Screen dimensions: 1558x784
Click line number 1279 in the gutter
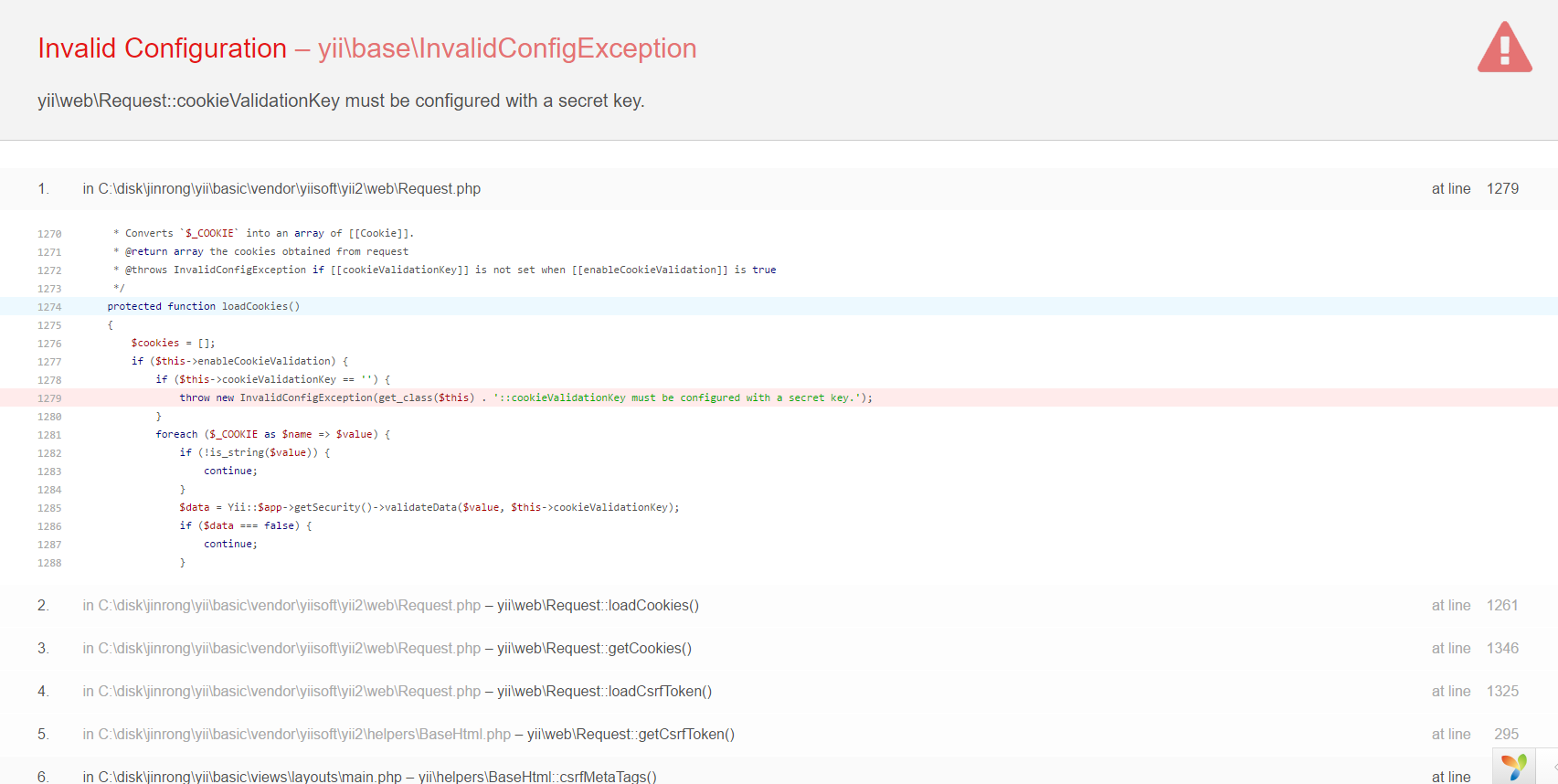49,398
